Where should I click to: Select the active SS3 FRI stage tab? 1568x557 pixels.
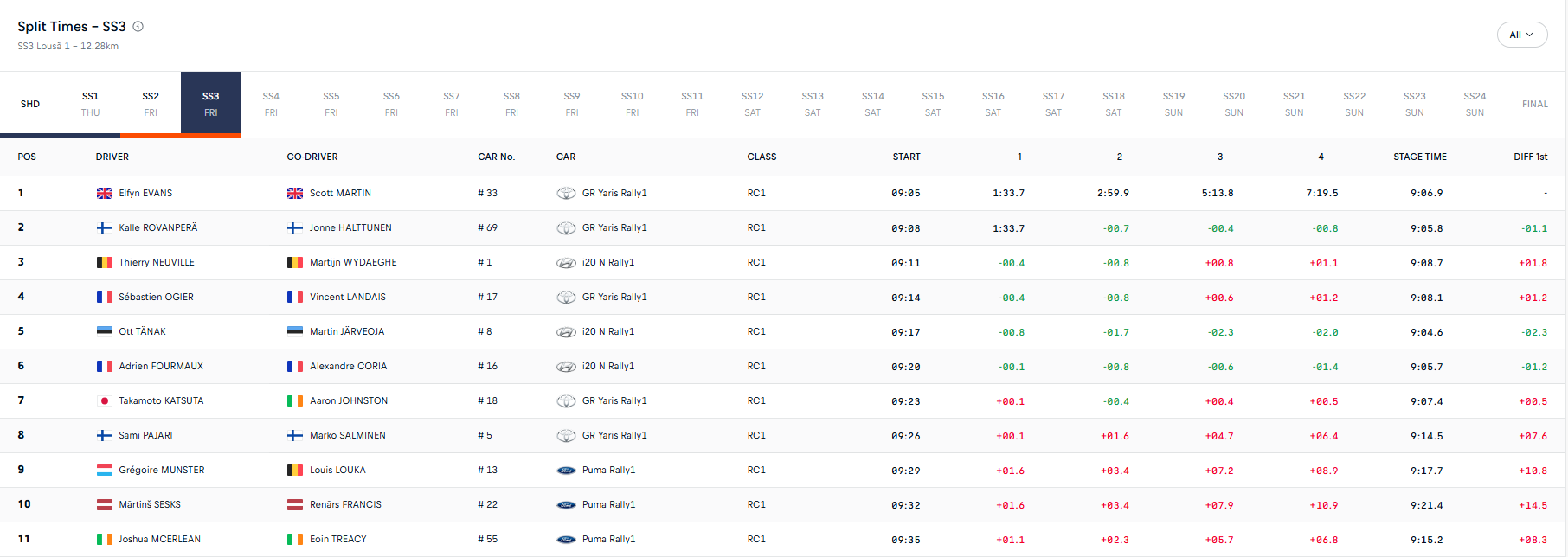[x=211, y=104]
